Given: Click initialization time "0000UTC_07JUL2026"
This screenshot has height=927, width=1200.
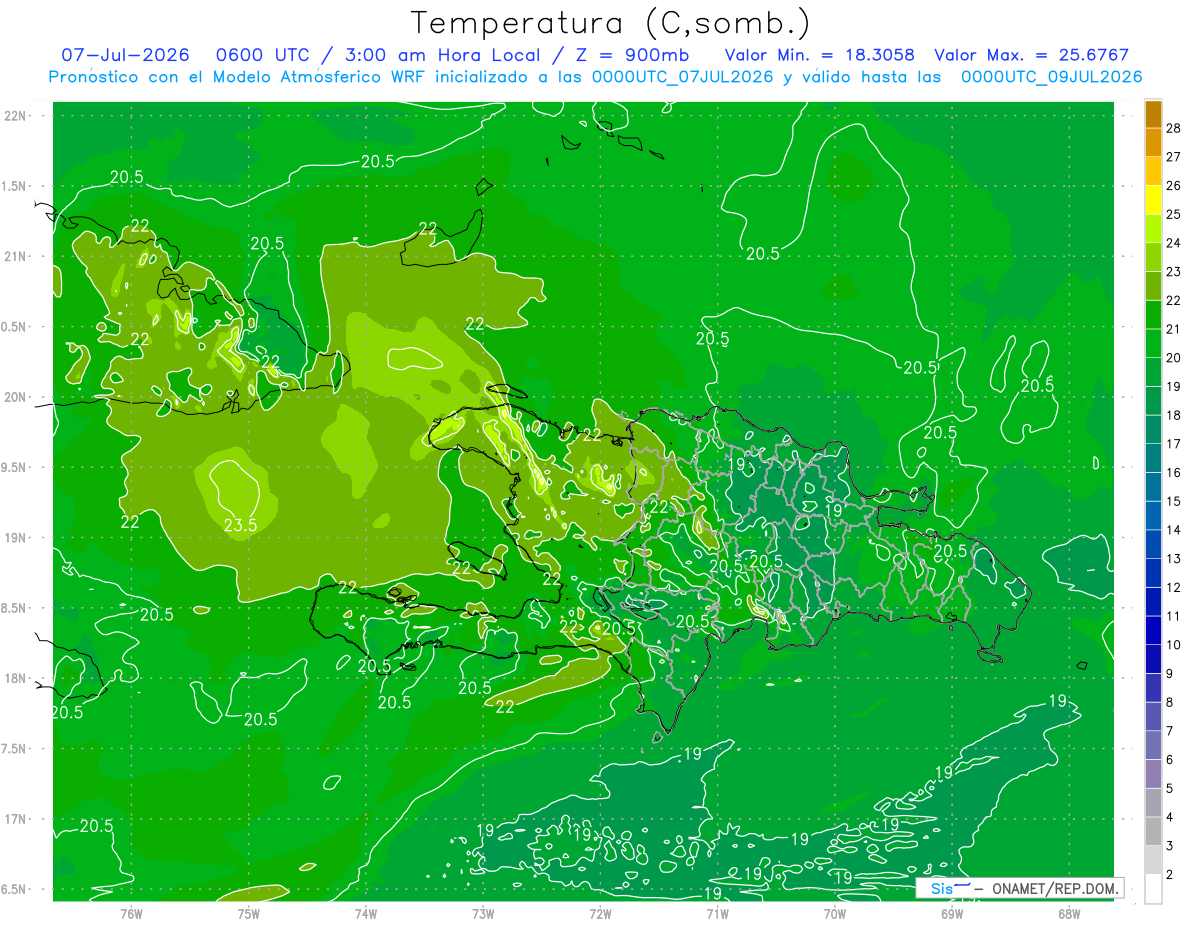Looking at the screenshot, I should pos(683,77).
